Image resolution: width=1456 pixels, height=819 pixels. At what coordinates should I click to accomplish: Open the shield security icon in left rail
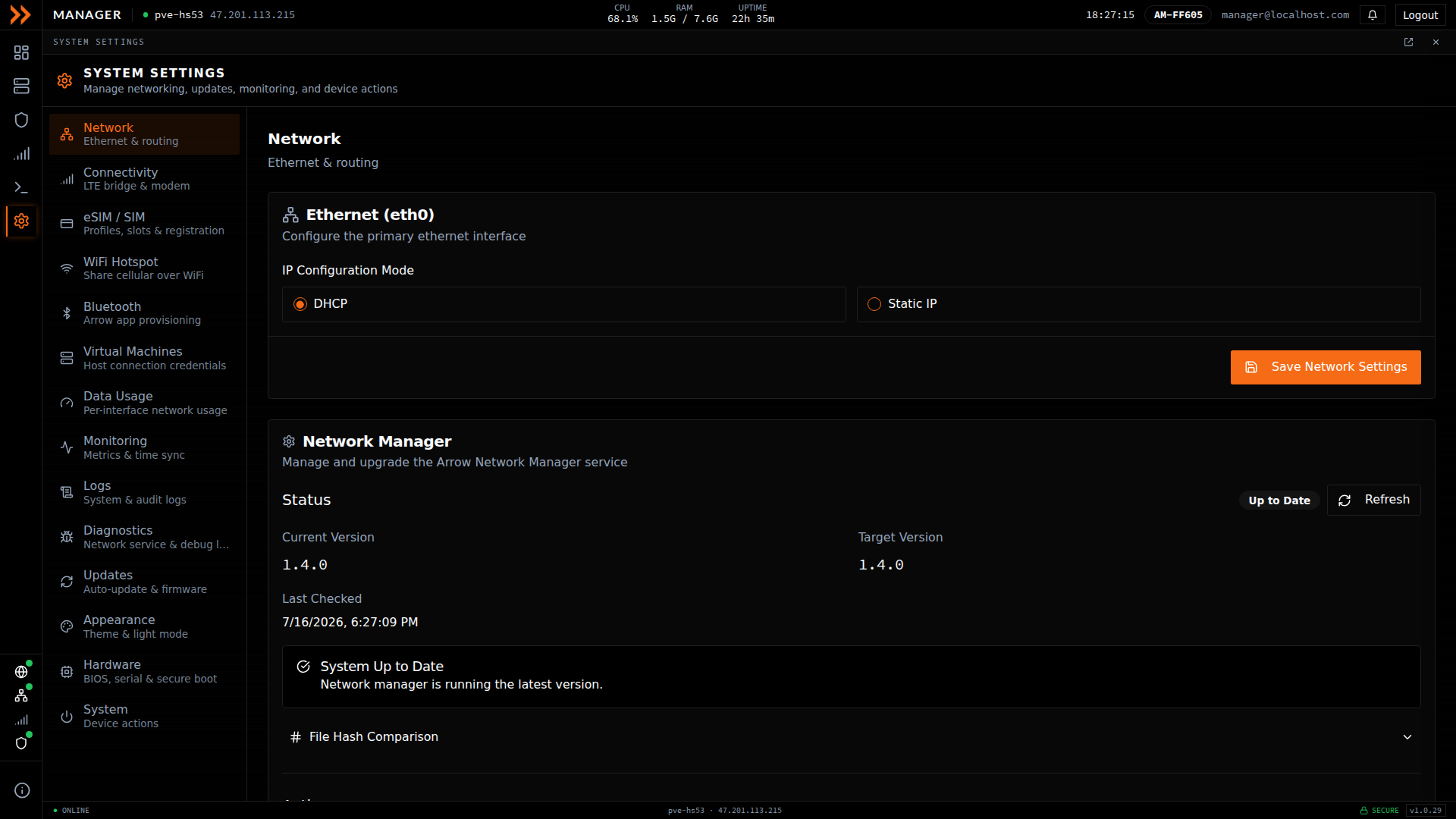(21, 120)
